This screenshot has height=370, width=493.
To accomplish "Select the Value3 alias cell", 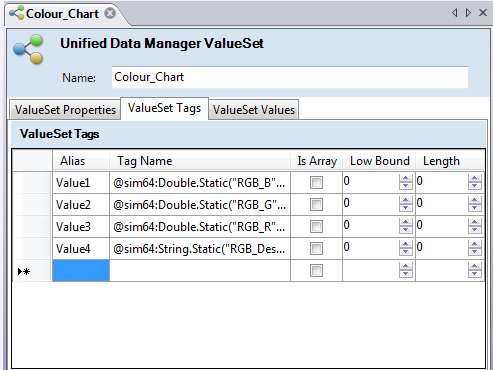I will (x=81, y=226).
